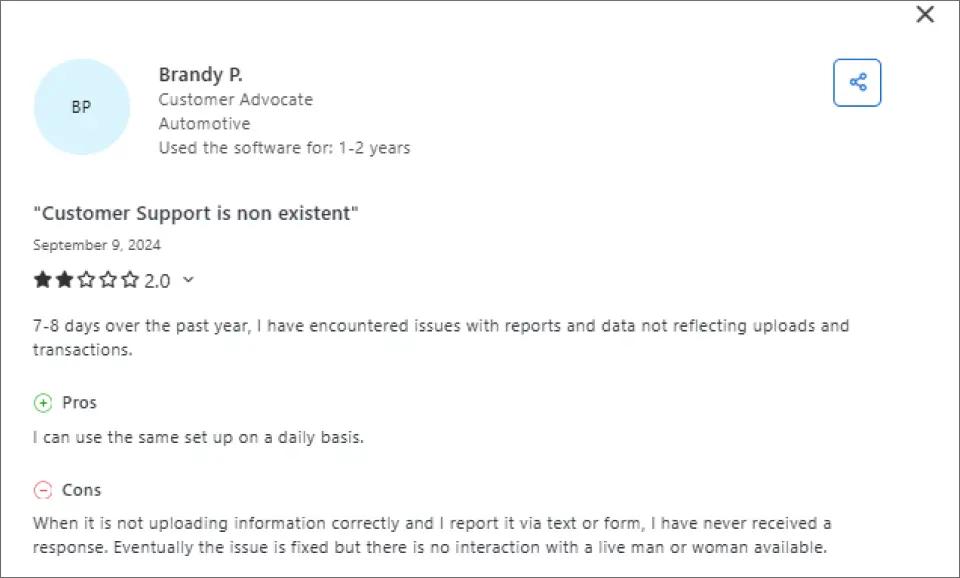Click the second filled rating star
This screenshot has height=578, width=960.
click(x=64, y=280)
